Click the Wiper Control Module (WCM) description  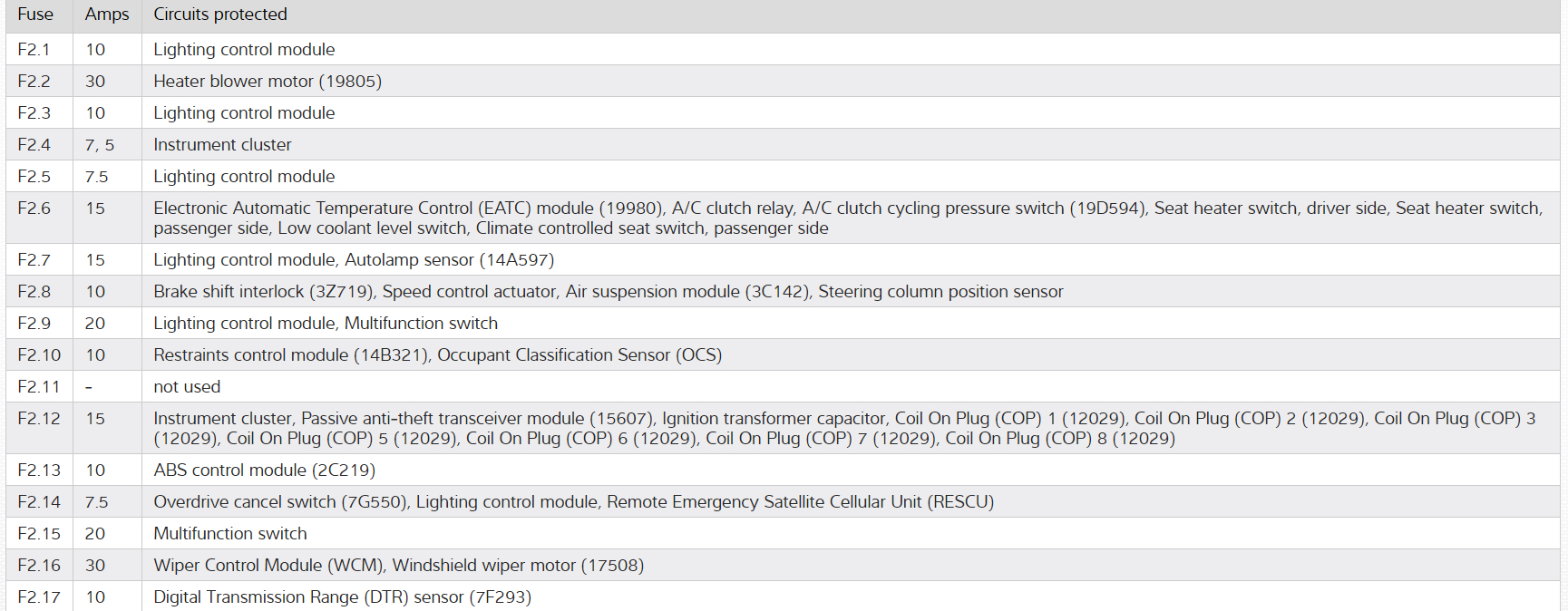pos(268,566)
